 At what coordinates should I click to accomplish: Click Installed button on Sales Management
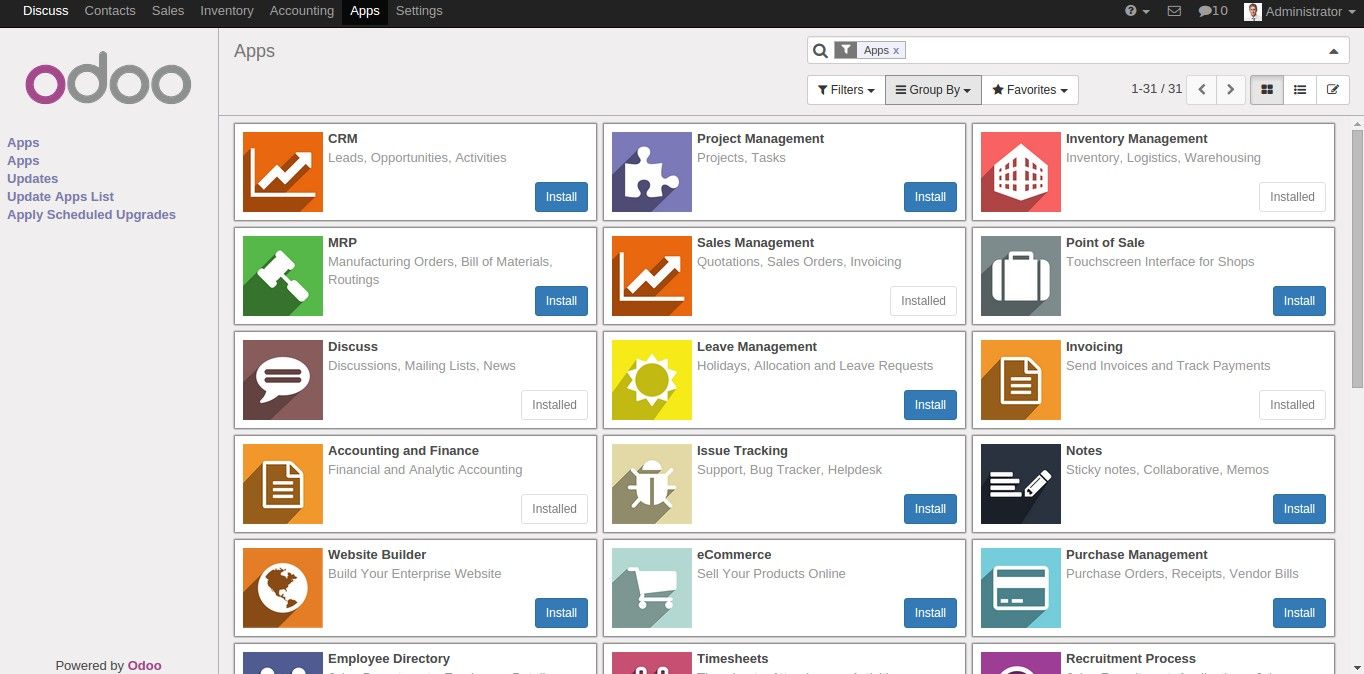pyautogui.click(x=923, y=301)
